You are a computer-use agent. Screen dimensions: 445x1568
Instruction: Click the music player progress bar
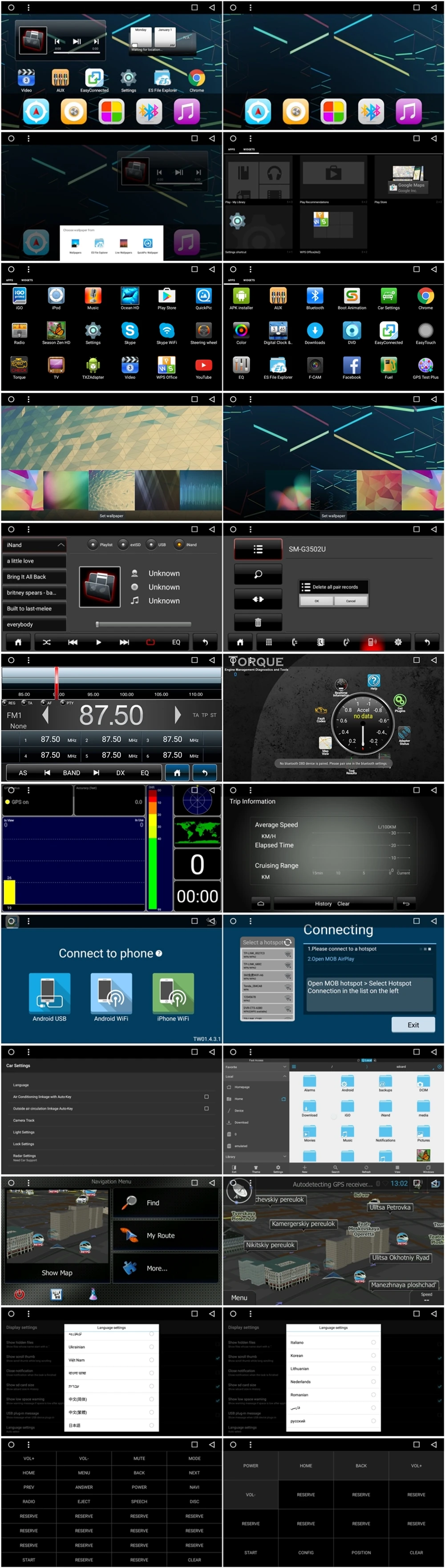[x=144, y=624]
